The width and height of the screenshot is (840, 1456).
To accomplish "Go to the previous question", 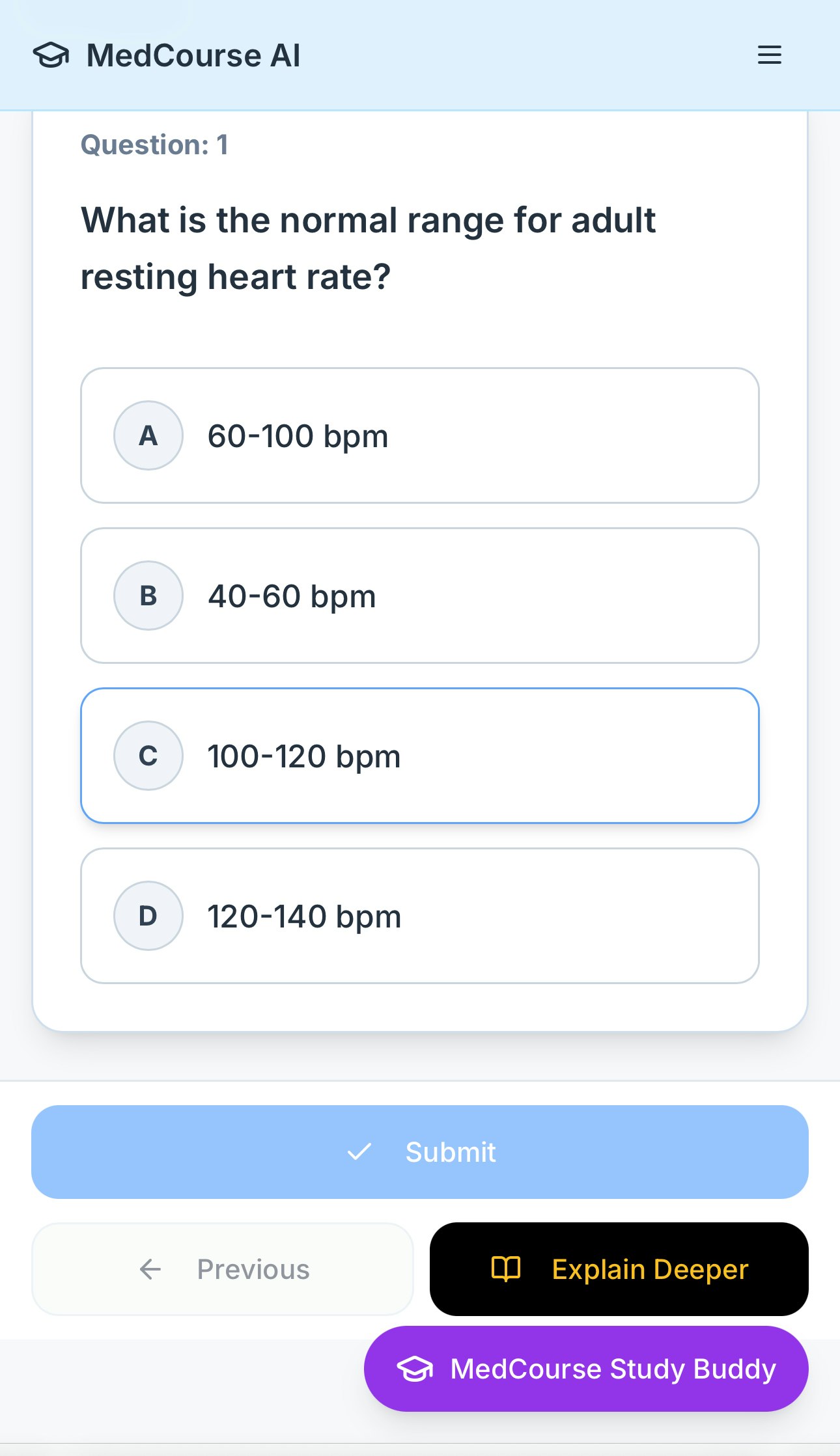I will pos(222,1269).
